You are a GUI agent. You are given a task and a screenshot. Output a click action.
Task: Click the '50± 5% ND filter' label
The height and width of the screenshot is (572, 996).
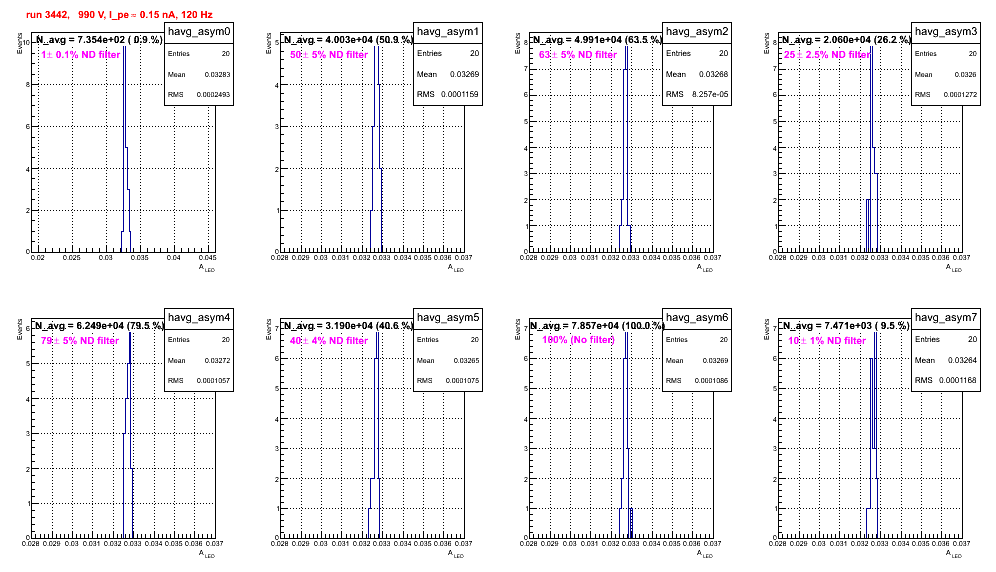329,55
